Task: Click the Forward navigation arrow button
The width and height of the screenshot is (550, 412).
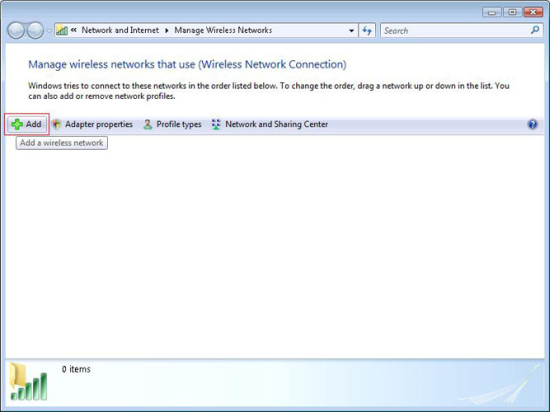Action: click(35, 30)
